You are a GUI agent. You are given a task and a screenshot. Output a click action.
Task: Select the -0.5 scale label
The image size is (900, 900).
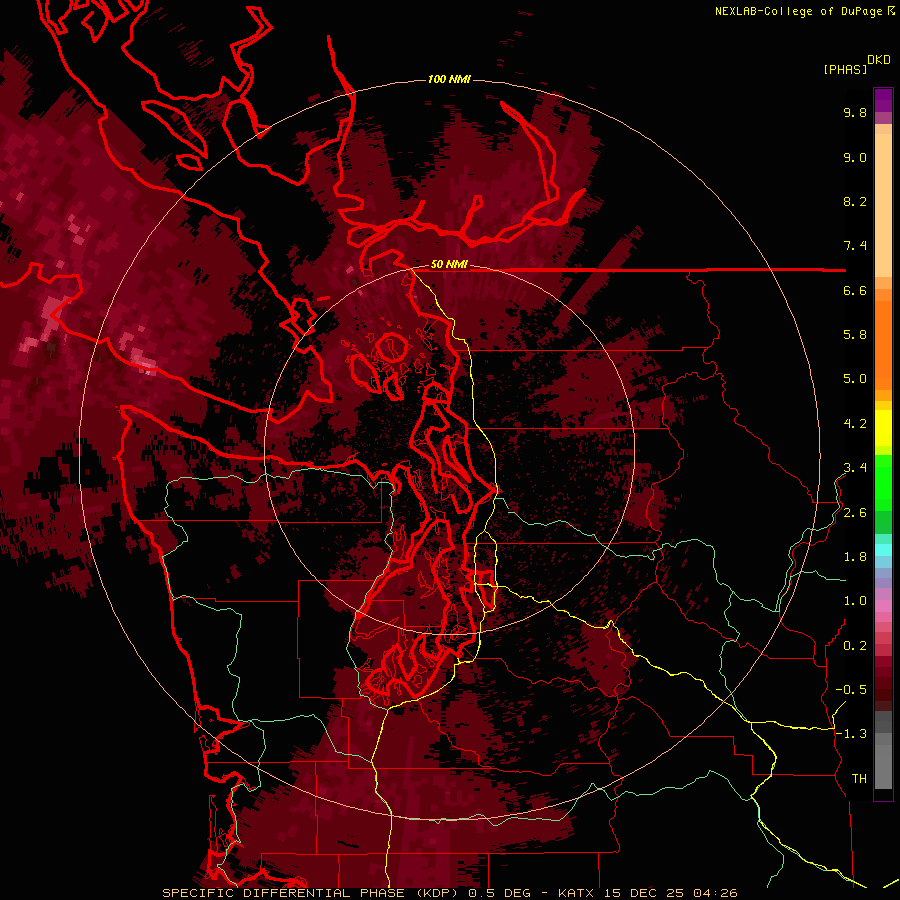[851, 690]
